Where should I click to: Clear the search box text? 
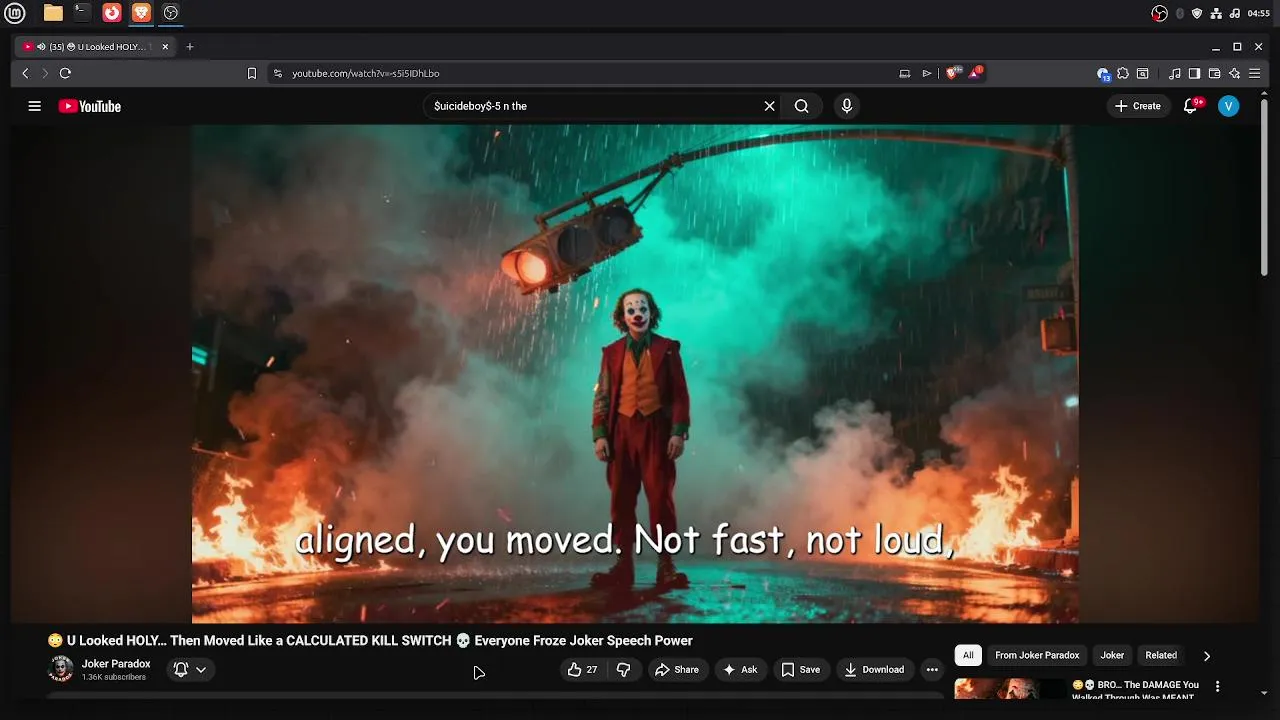pyautogui.click(x=770, y=106)
